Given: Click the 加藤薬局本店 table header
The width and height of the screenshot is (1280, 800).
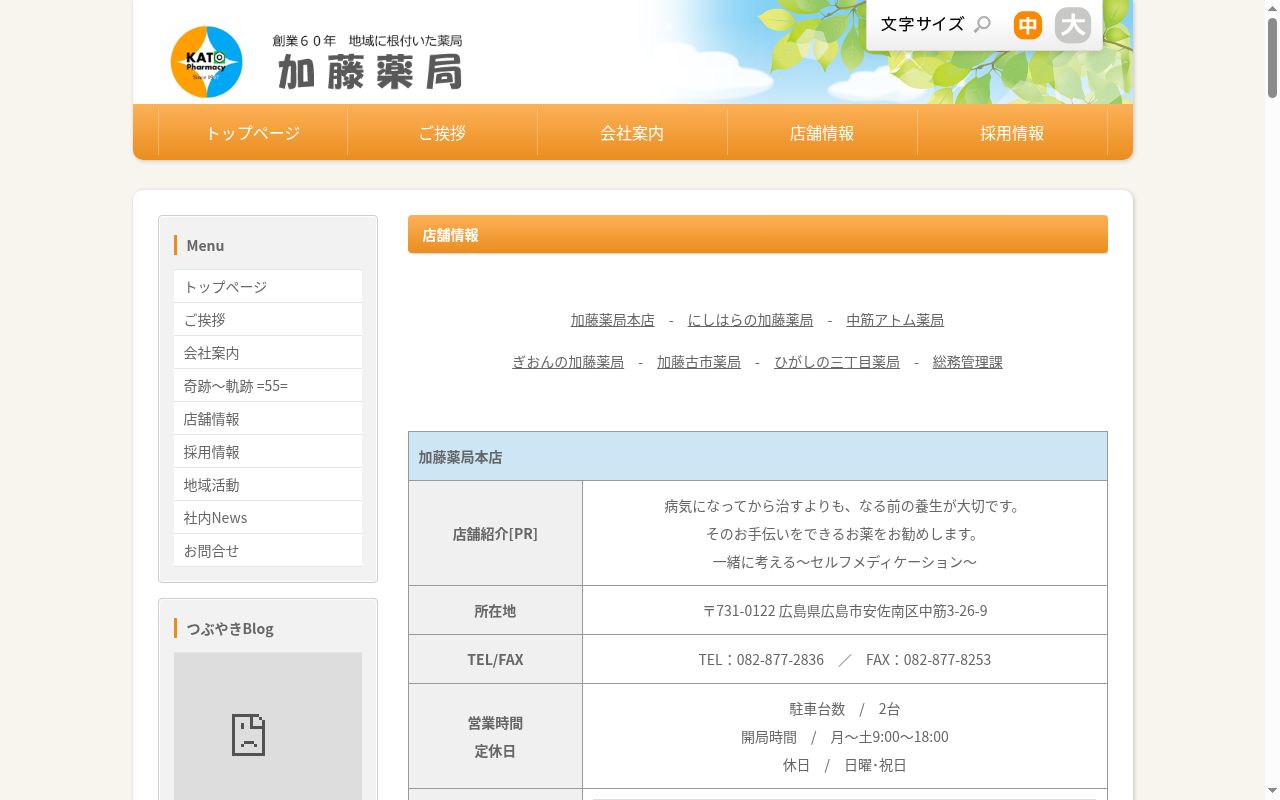Looking at the screenshot, I should coord(758,457).
